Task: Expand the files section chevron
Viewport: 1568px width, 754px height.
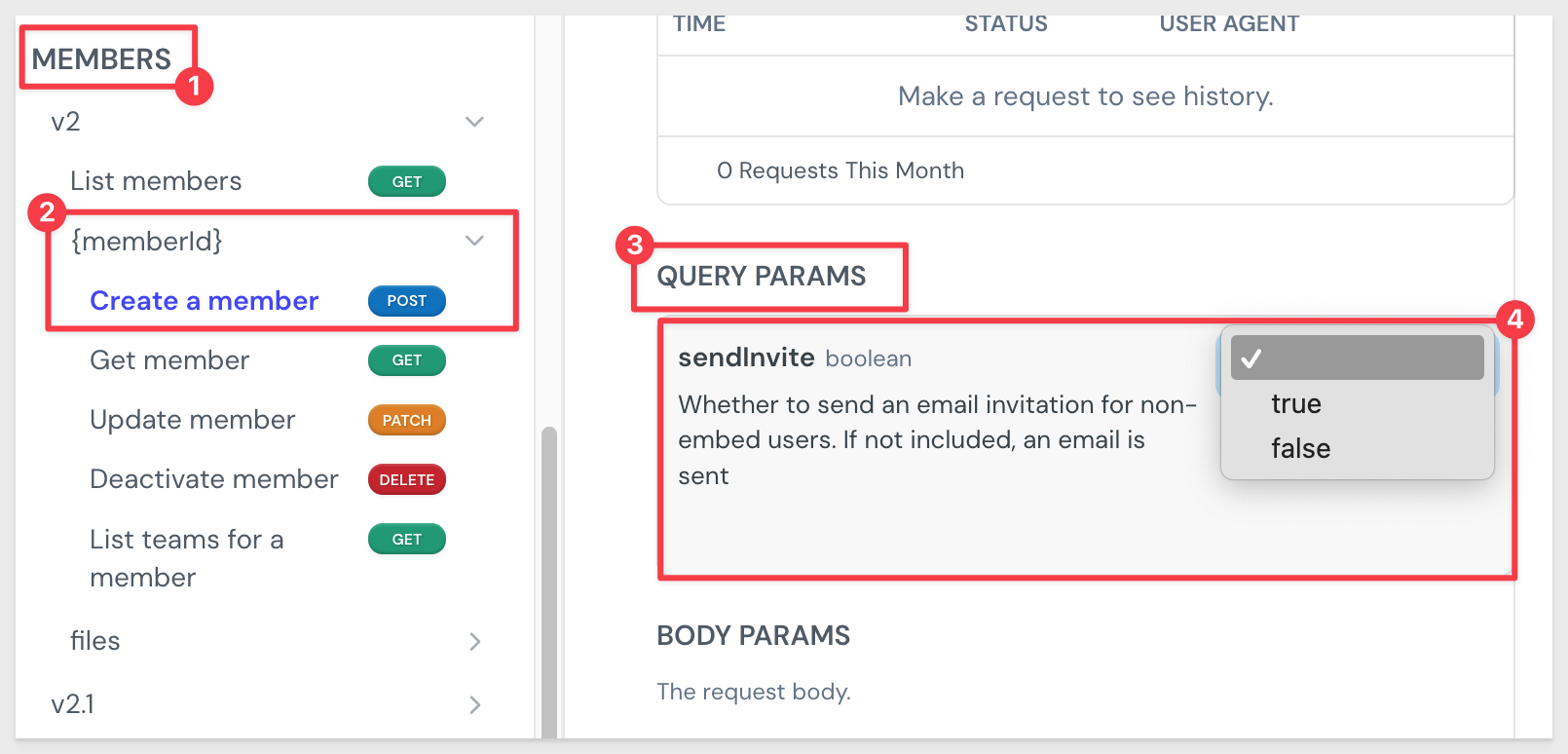Action: tap(474, 641)
